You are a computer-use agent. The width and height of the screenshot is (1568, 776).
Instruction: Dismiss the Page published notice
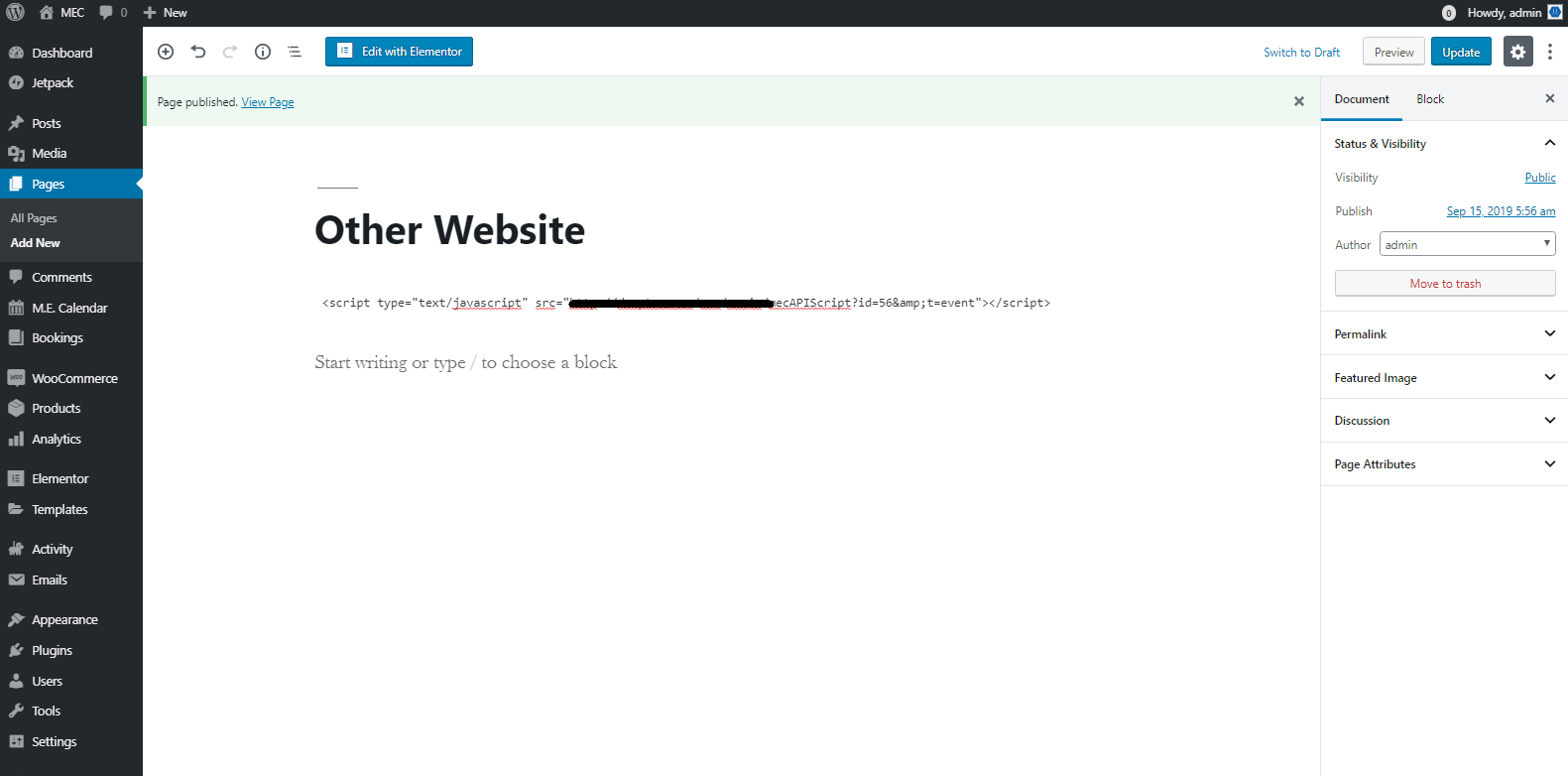tap(1299, 101)
